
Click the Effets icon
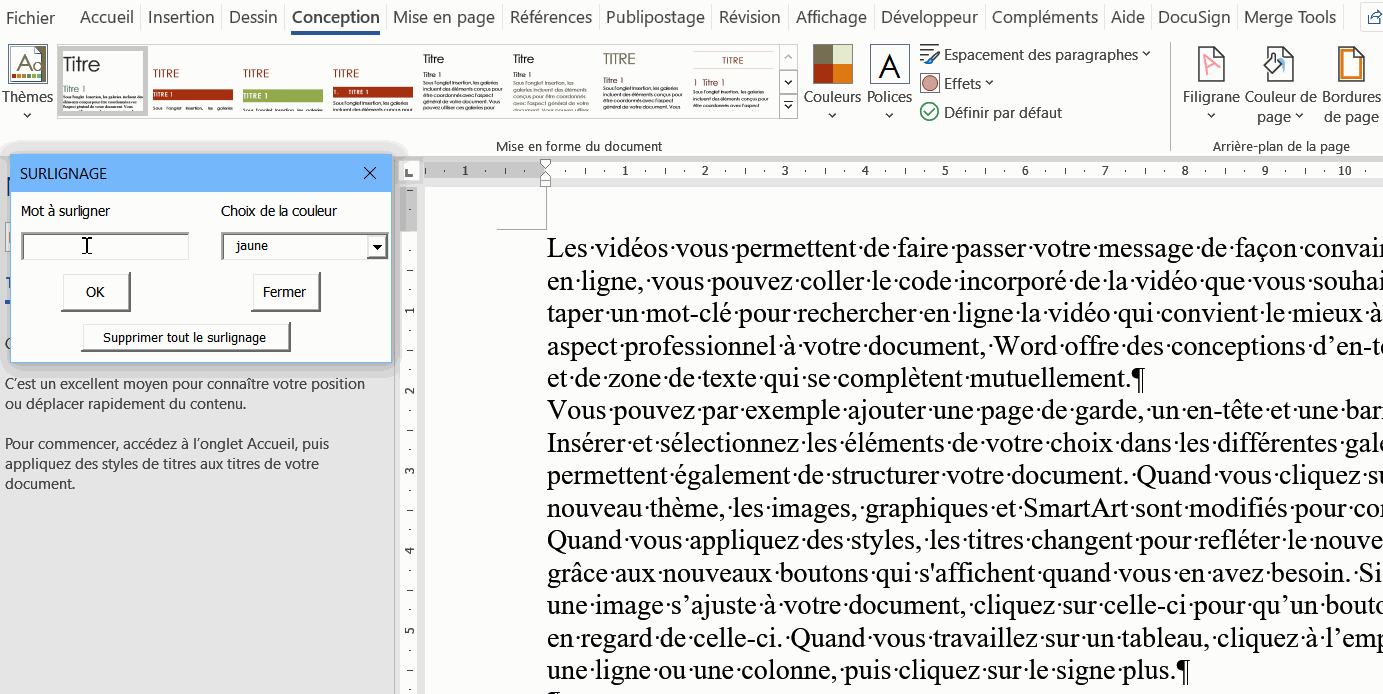coord(930,84)
